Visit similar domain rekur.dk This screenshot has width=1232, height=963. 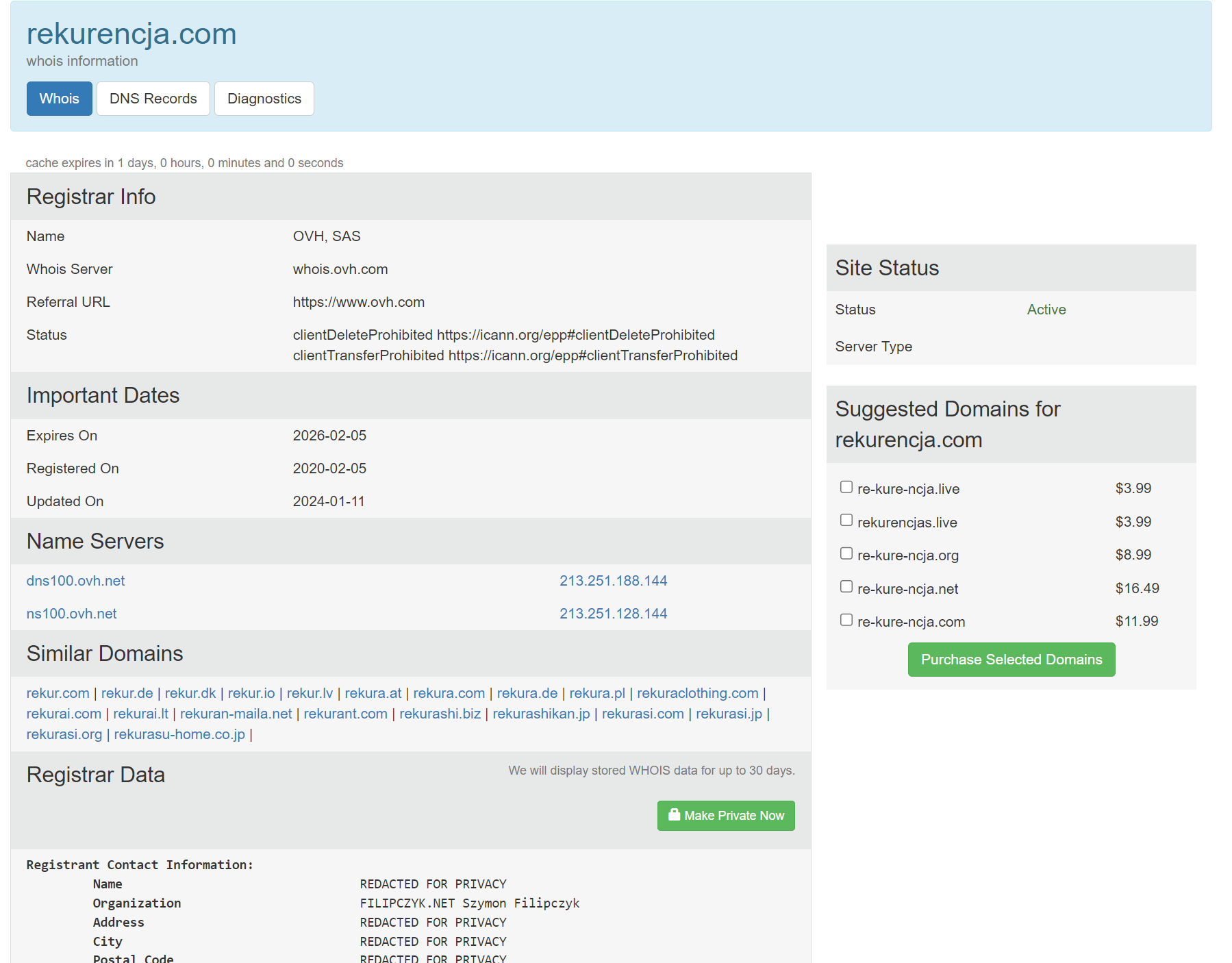(x=190, y=693)
